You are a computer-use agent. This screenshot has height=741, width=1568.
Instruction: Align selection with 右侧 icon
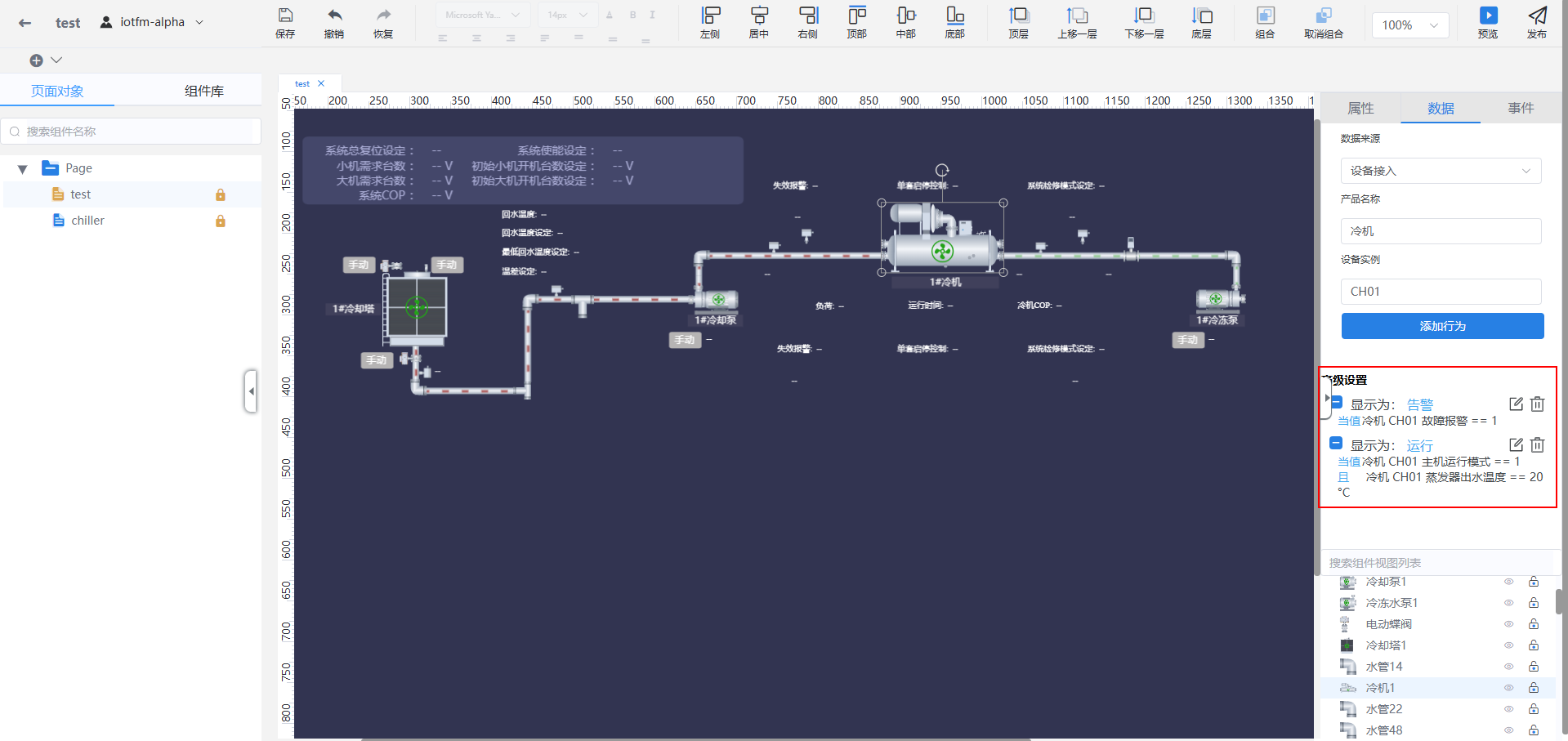point(808,16)
